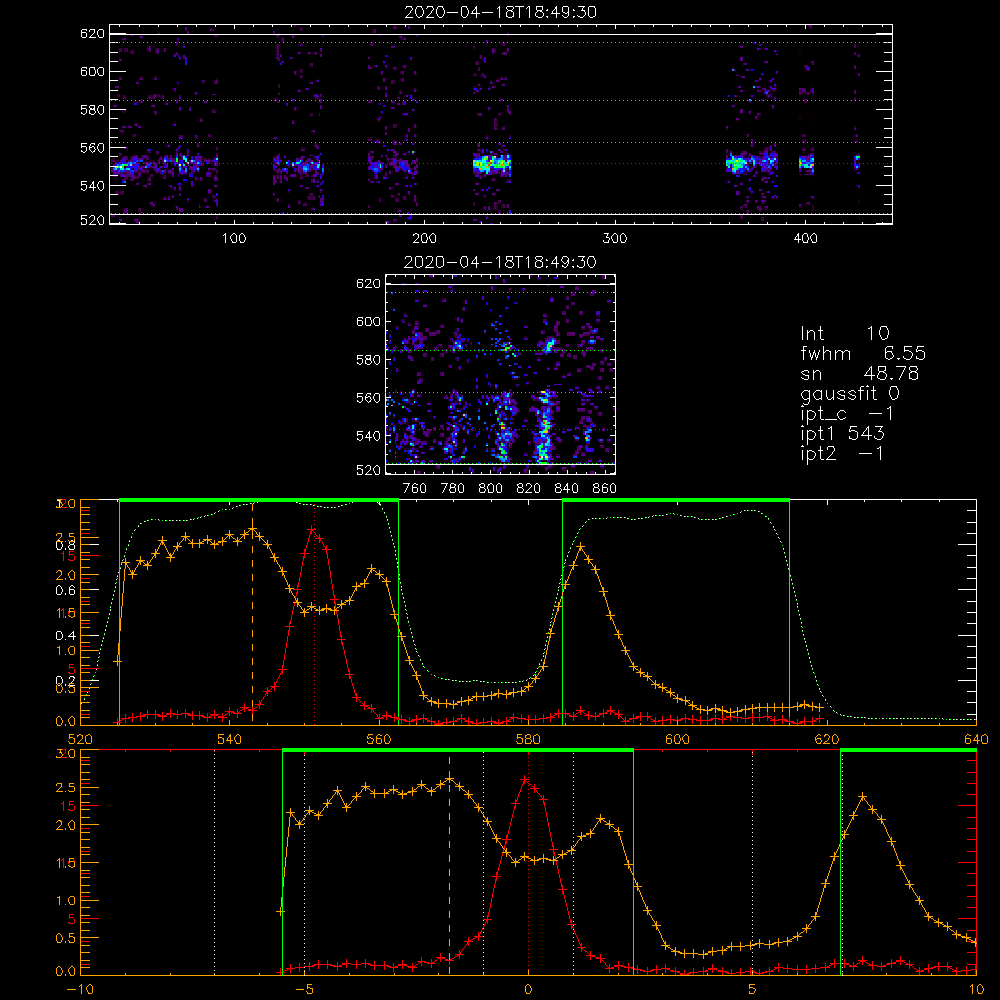Click y-axis label 600 of middle image

[368, 322]
